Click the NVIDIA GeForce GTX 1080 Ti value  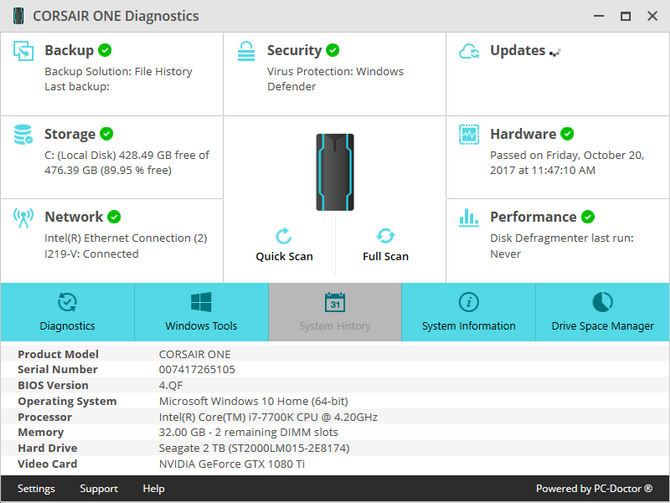tap(232, 464)
